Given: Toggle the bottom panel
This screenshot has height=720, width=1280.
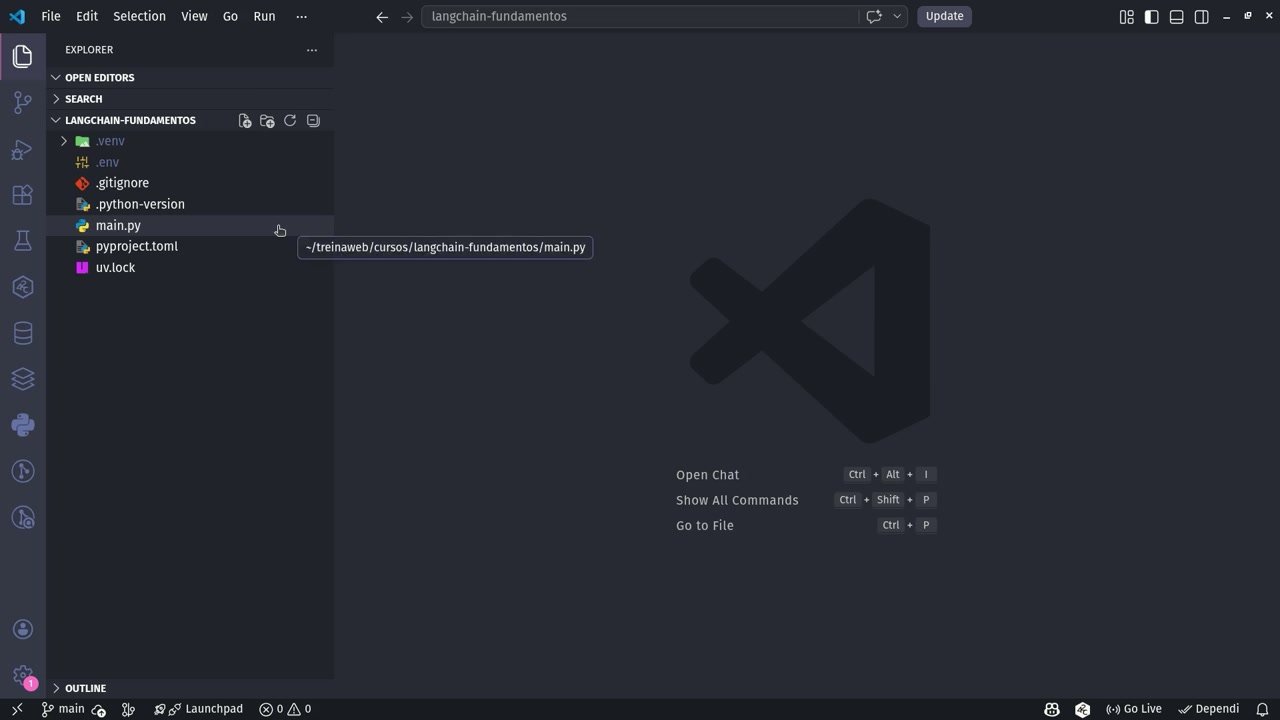Looking at the screenshot, I should tap(1177, 16).
